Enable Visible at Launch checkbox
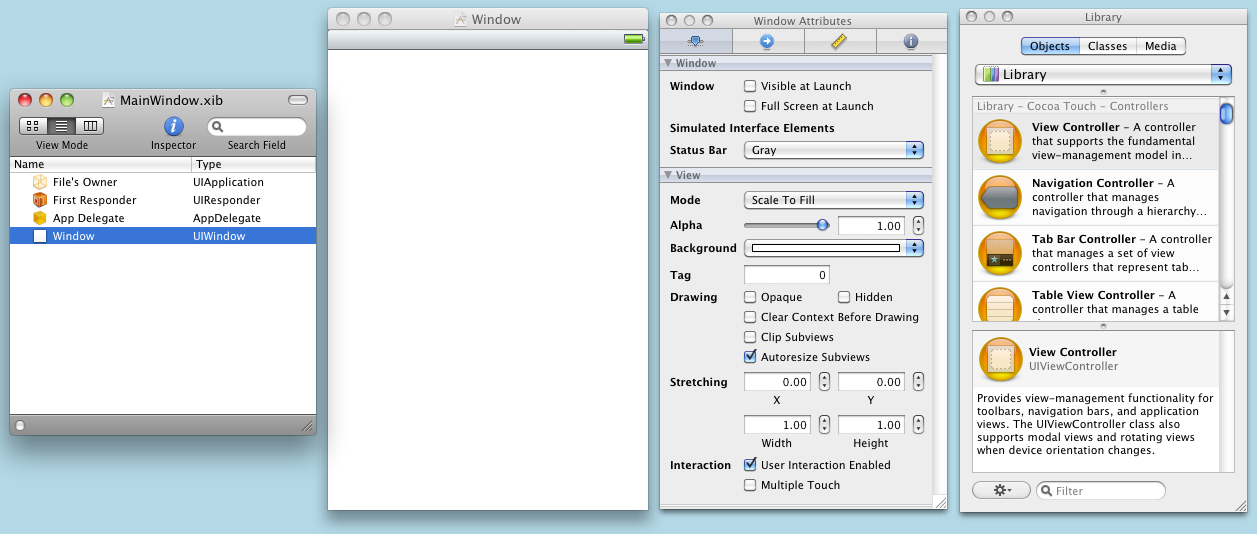Viewport: 1257px width, 534px height. pyautogui.click(x=750, y=86)
